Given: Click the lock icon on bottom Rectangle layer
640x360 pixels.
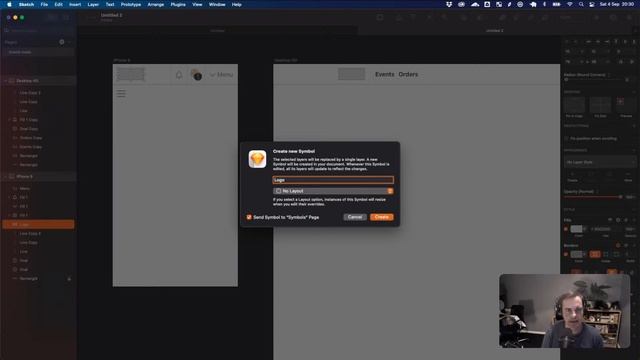Looking at the screenshot, I should click(x=69, y=278).
